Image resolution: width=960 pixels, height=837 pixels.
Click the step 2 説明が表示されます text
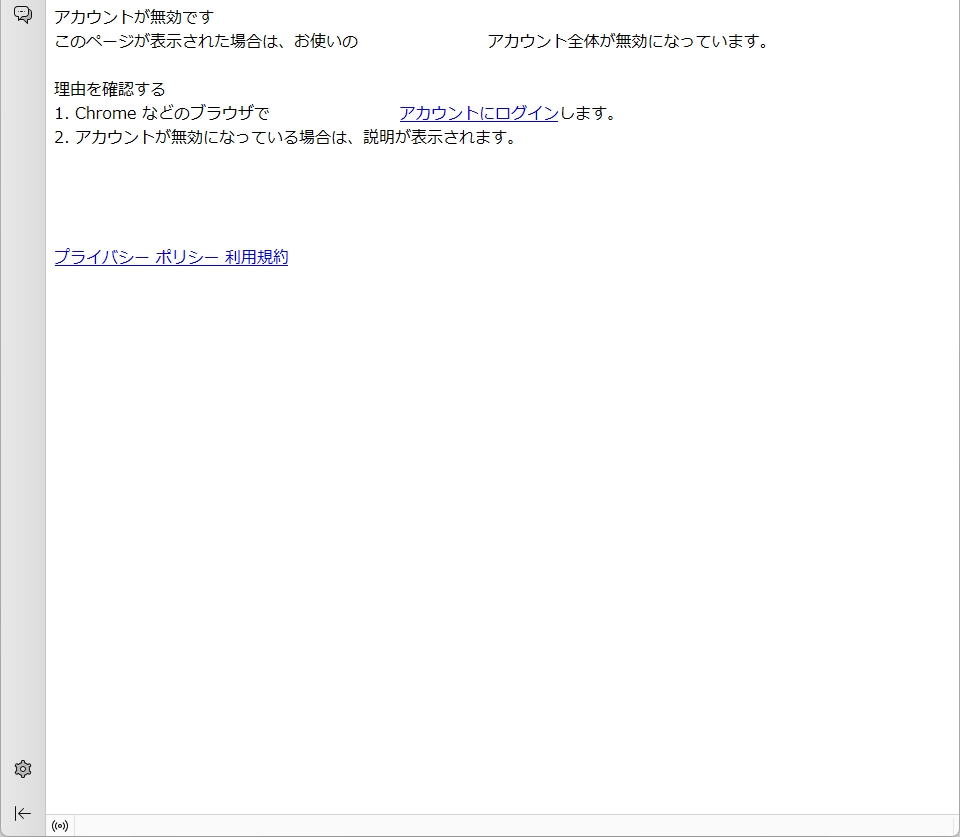coord(440,137)
